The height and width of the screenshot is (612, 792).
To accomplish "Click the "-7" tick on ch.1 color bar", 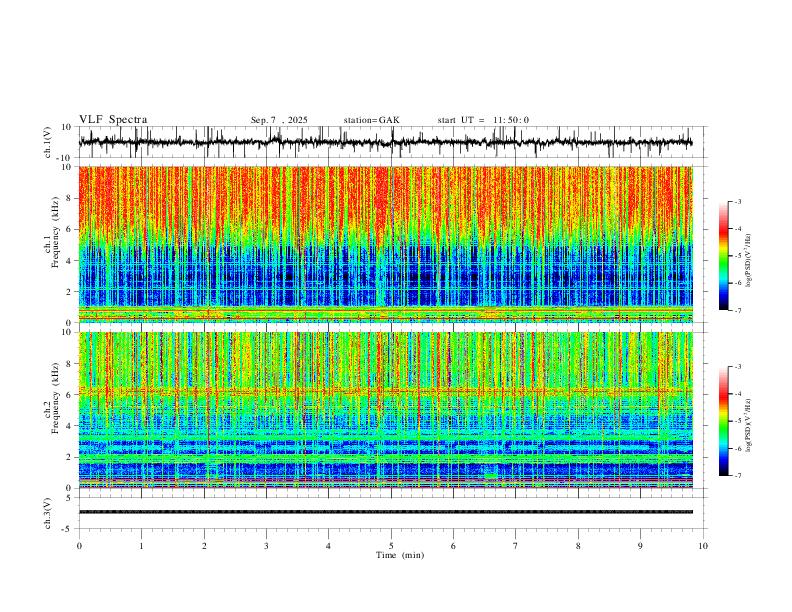I will 737,311.
